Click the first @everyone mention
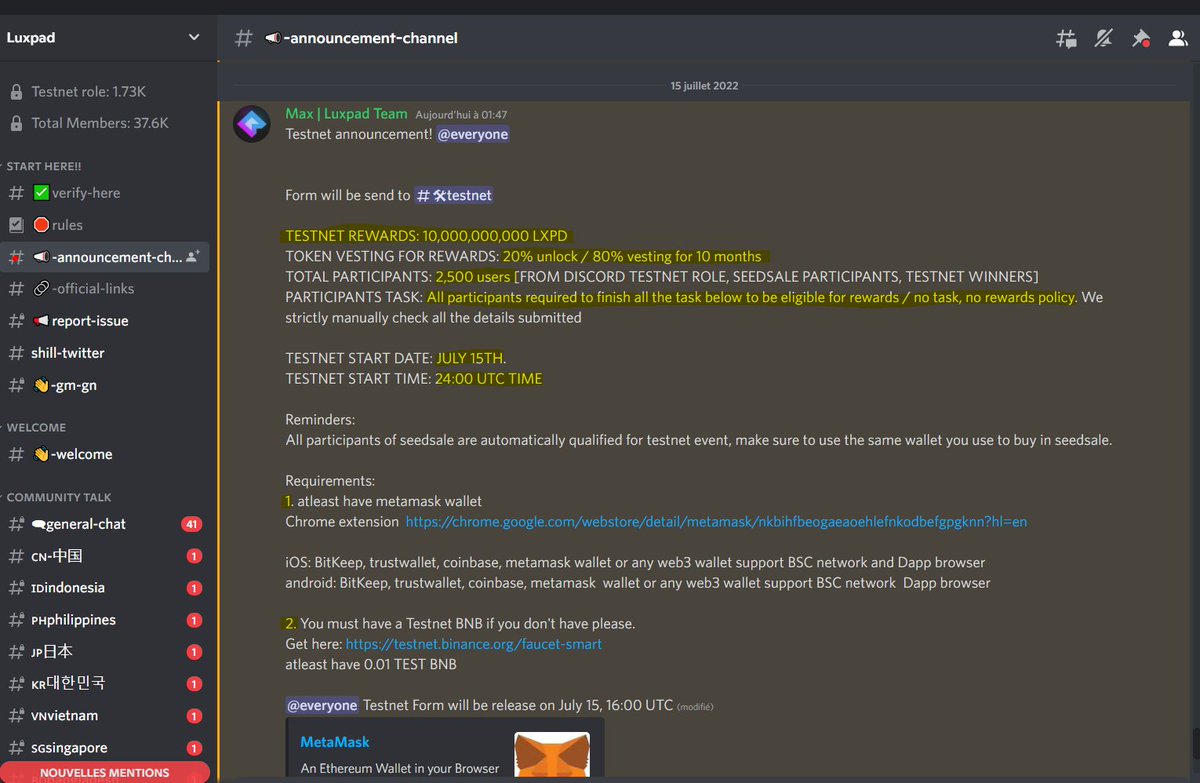Viewport: 1200px width, 783px height. [473, 134]
